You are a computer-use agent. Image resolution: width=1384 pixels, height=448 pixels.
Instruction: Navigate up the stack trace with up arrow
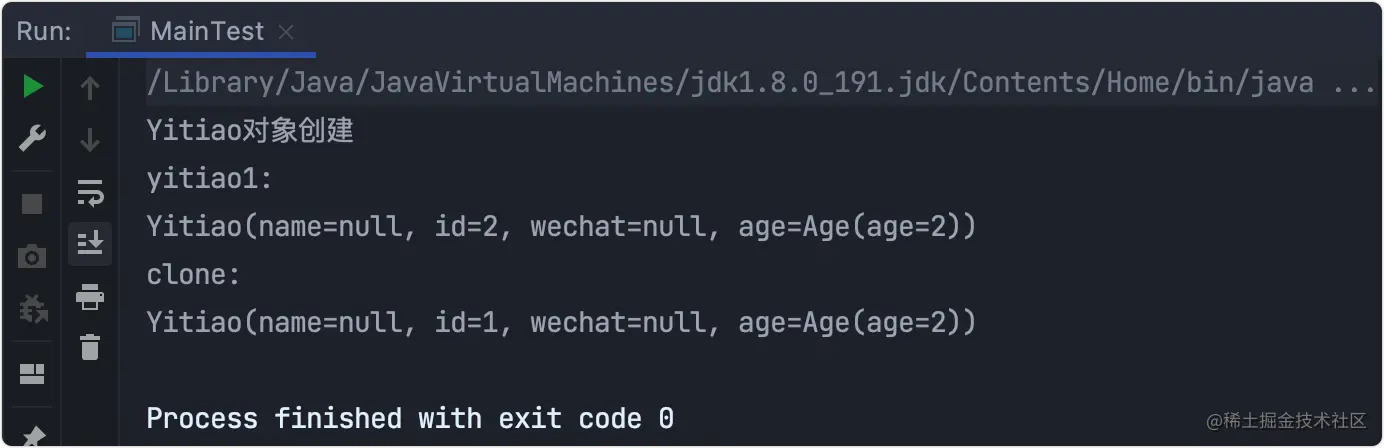90,89
